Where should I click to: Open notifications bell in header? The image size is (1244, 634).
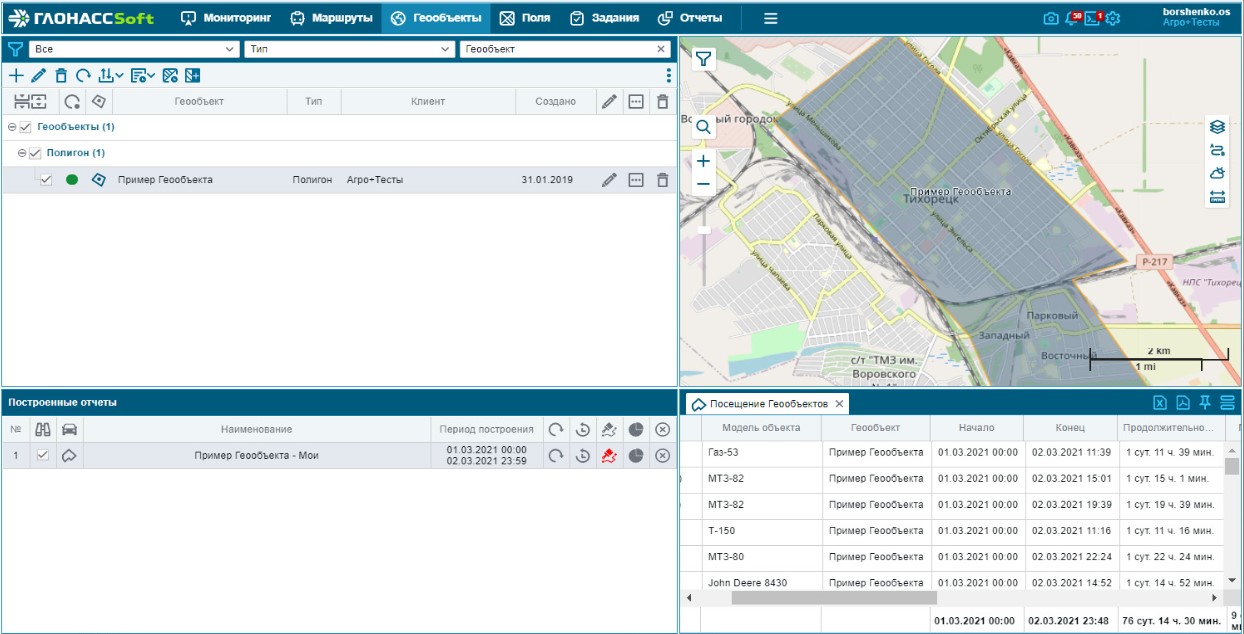(1071, 18)
